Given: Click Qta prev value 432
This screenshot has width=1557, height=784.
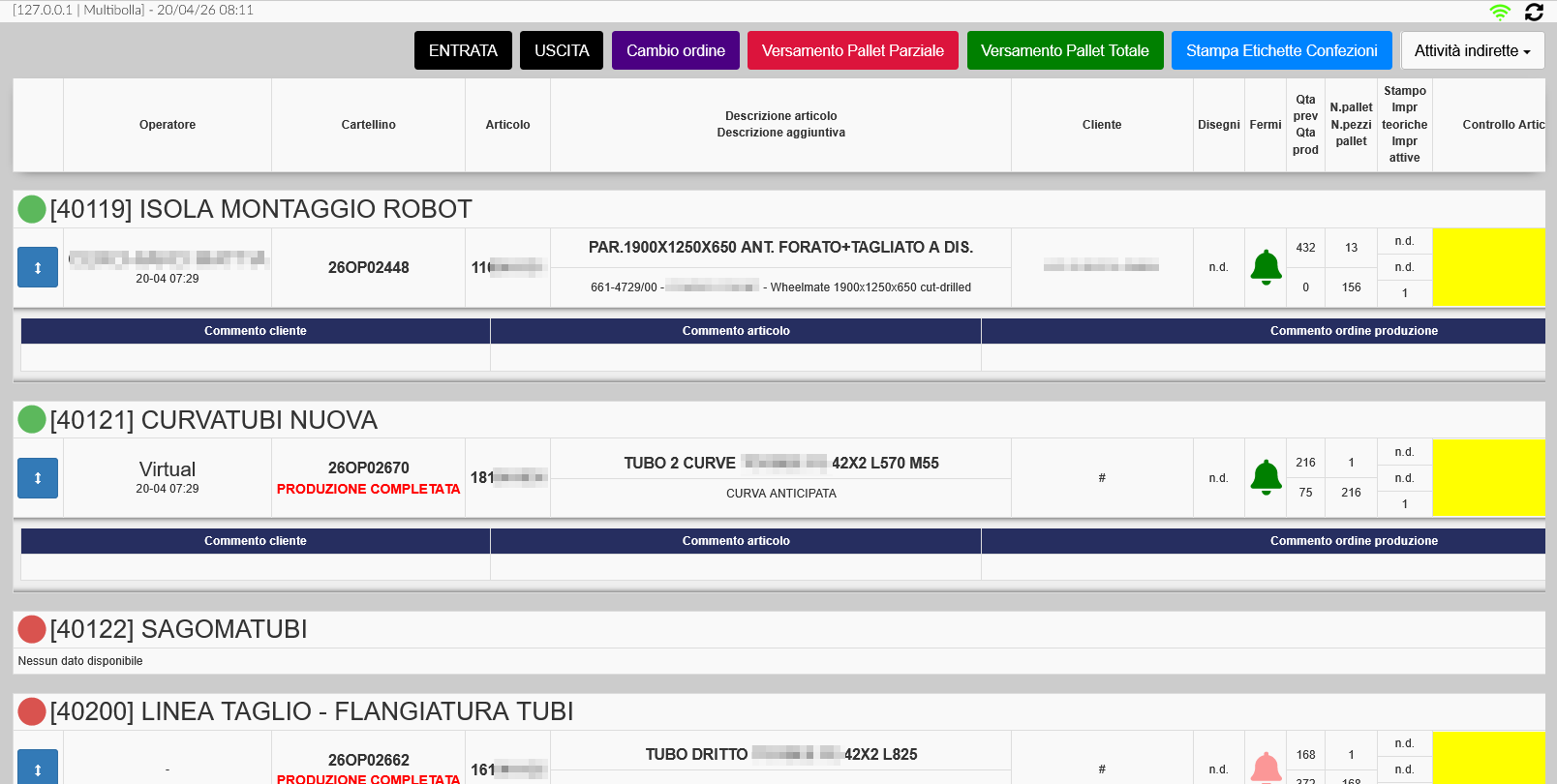Looking at the screenshot, I should click(x=1305, y=248).
